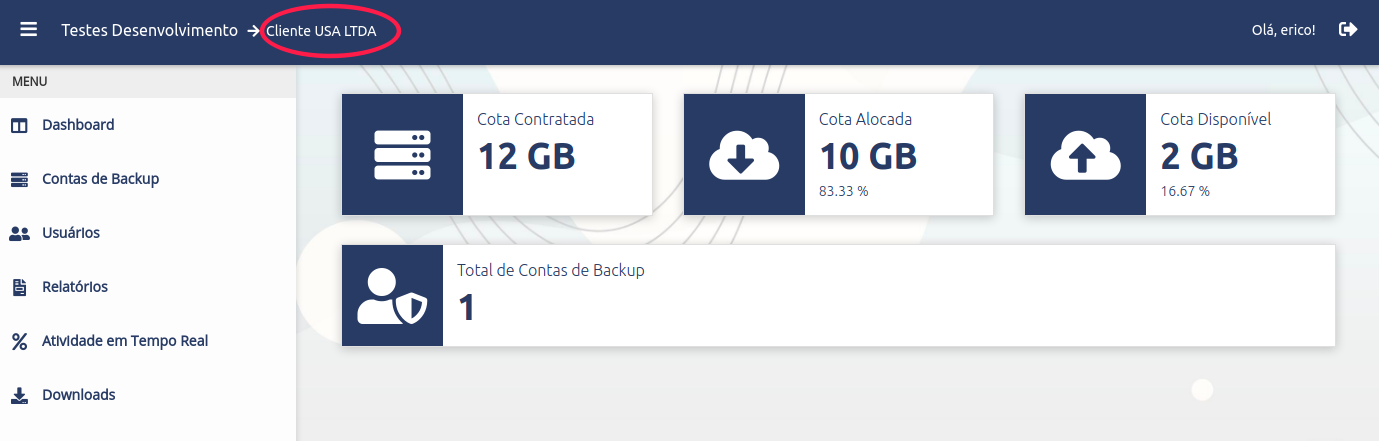Click the Relatórios document icon
The image size is (1379, 441).
pos(19,287)
